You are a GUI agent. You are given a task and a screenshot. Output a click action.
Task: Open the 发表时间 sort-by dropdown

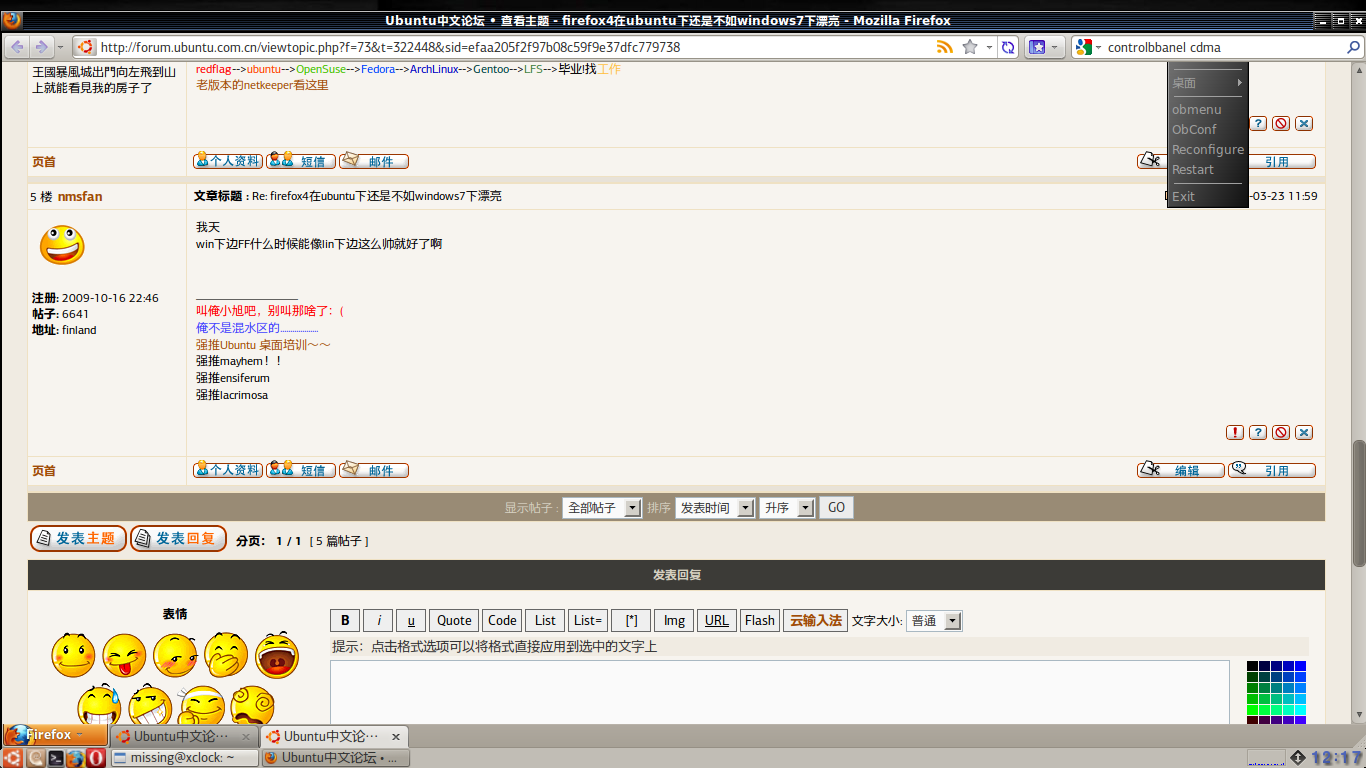click(x=715, y=508)
